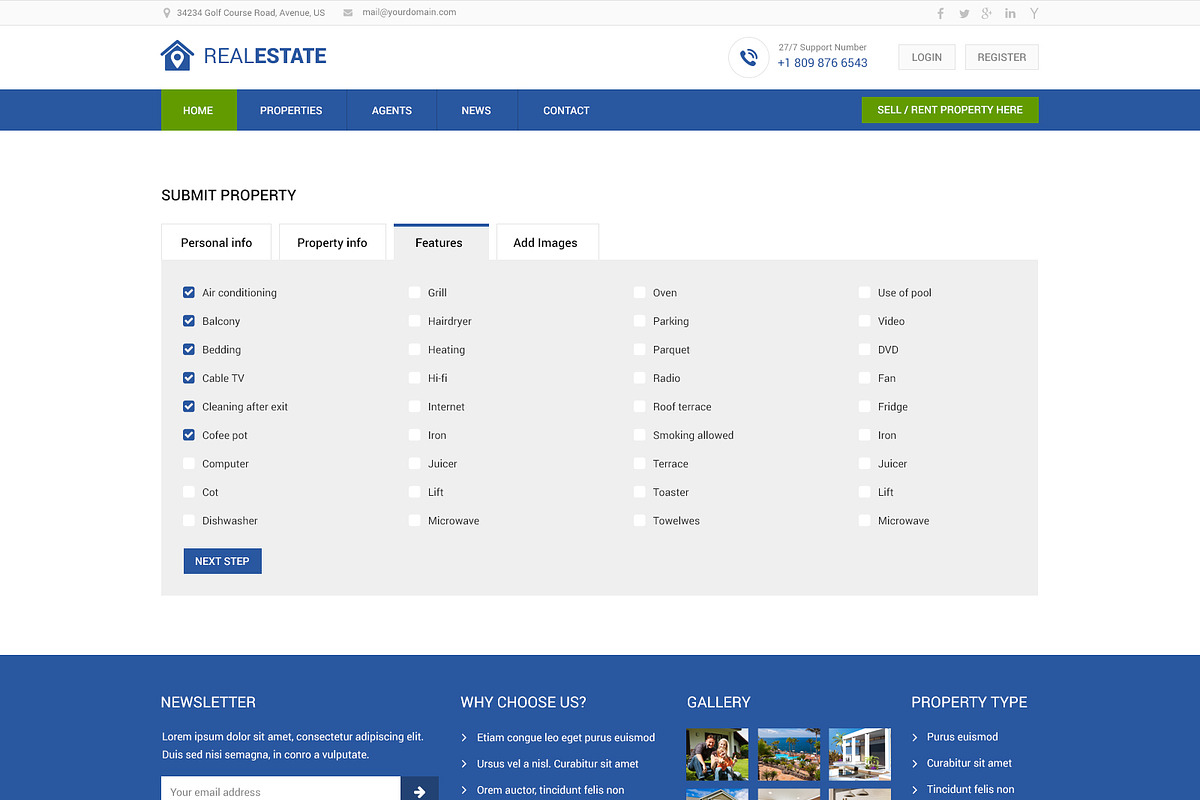Uncheck Air conditioning checkbox
The image size is (1200, 800).
coord(189,292)
